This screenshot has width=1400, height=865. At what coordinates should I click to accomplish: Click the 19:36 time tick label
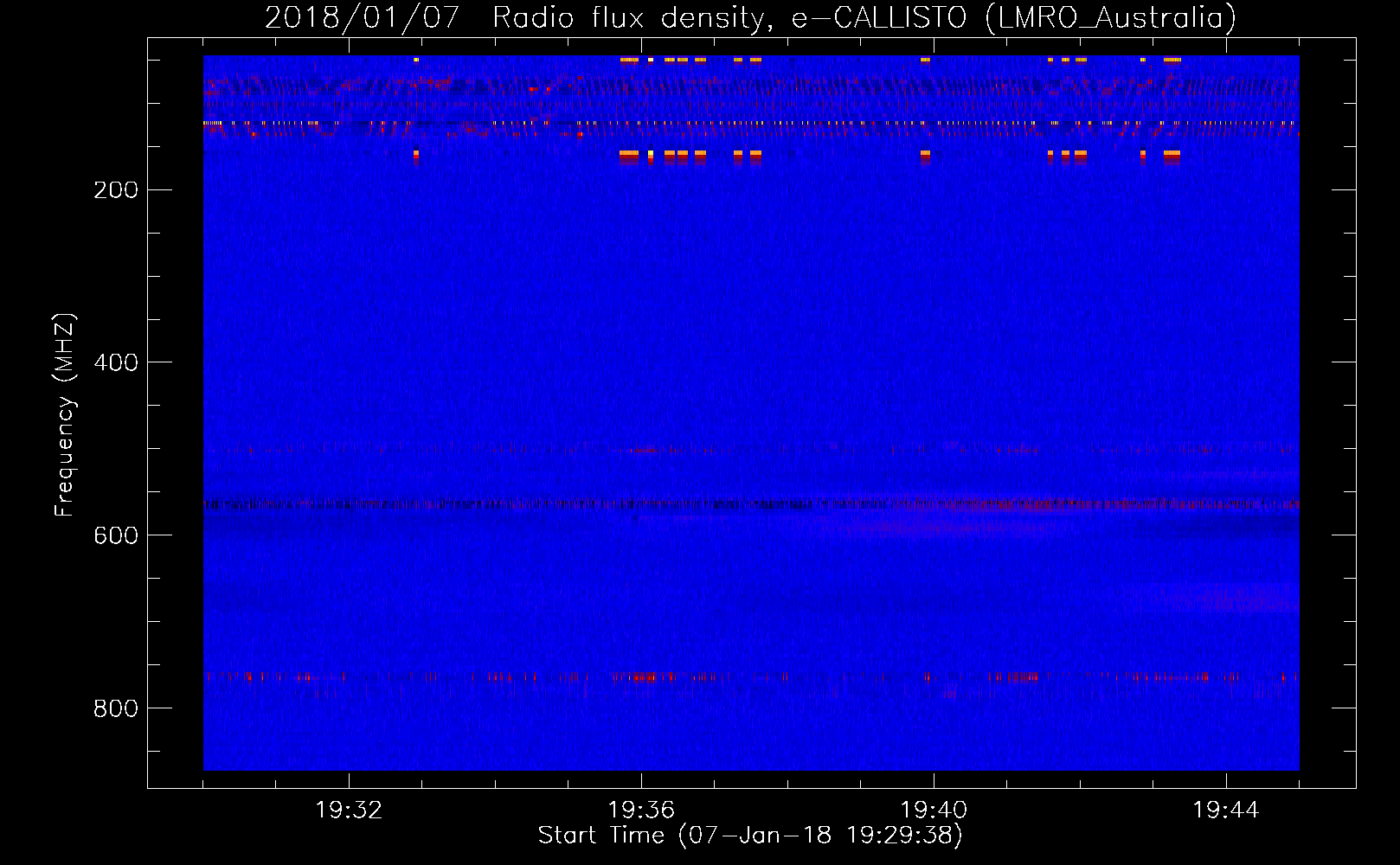pyautogui.click(x=641, y=811)
